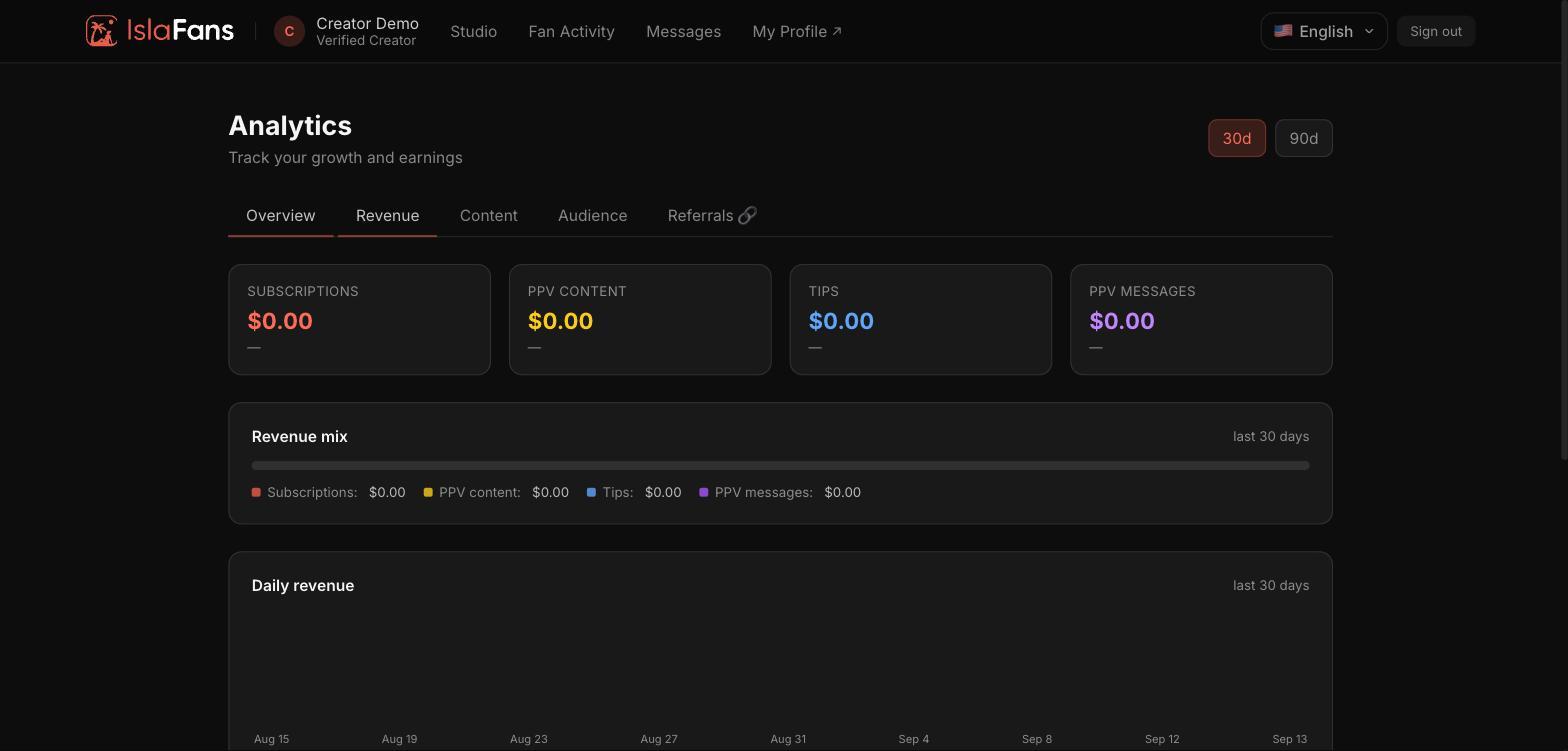
Task: Click the Sign out button
Action: point(1436,31)
